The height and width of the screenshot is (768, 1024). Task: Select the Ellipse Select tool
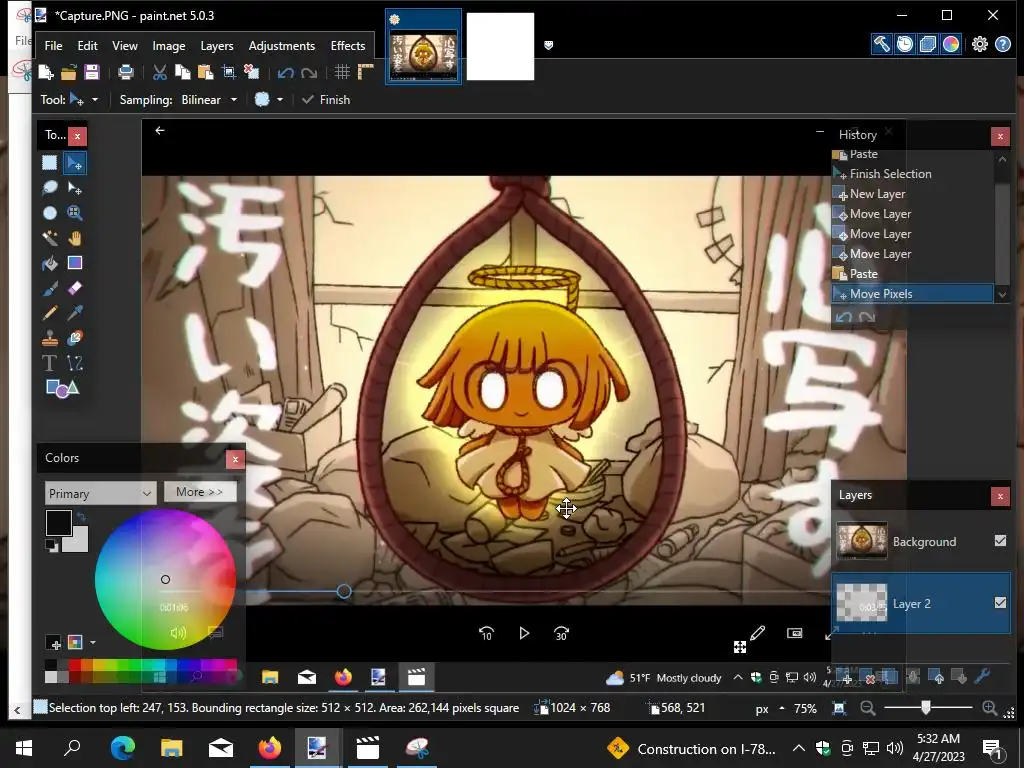click(50, 213)
